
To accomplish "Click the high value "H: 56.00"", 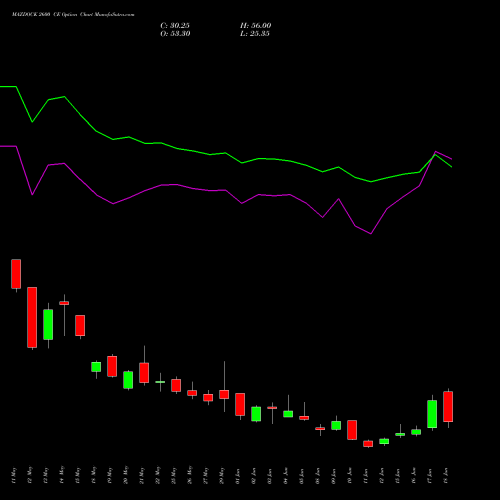I will click(256, 26).
